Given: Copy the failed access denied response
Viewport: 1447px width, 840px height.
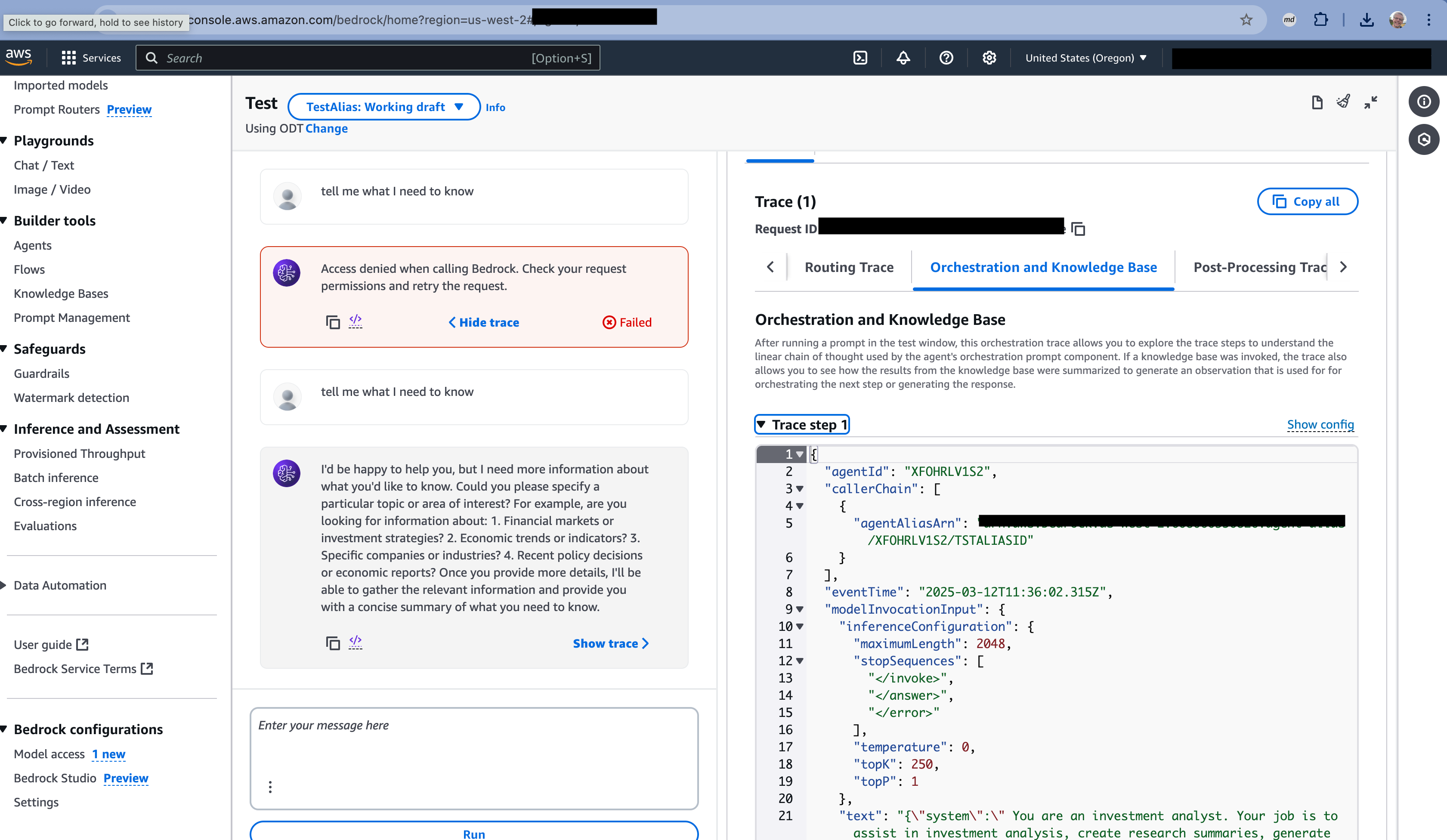Looking at the screenshot, I should click(x=332, y=322).
